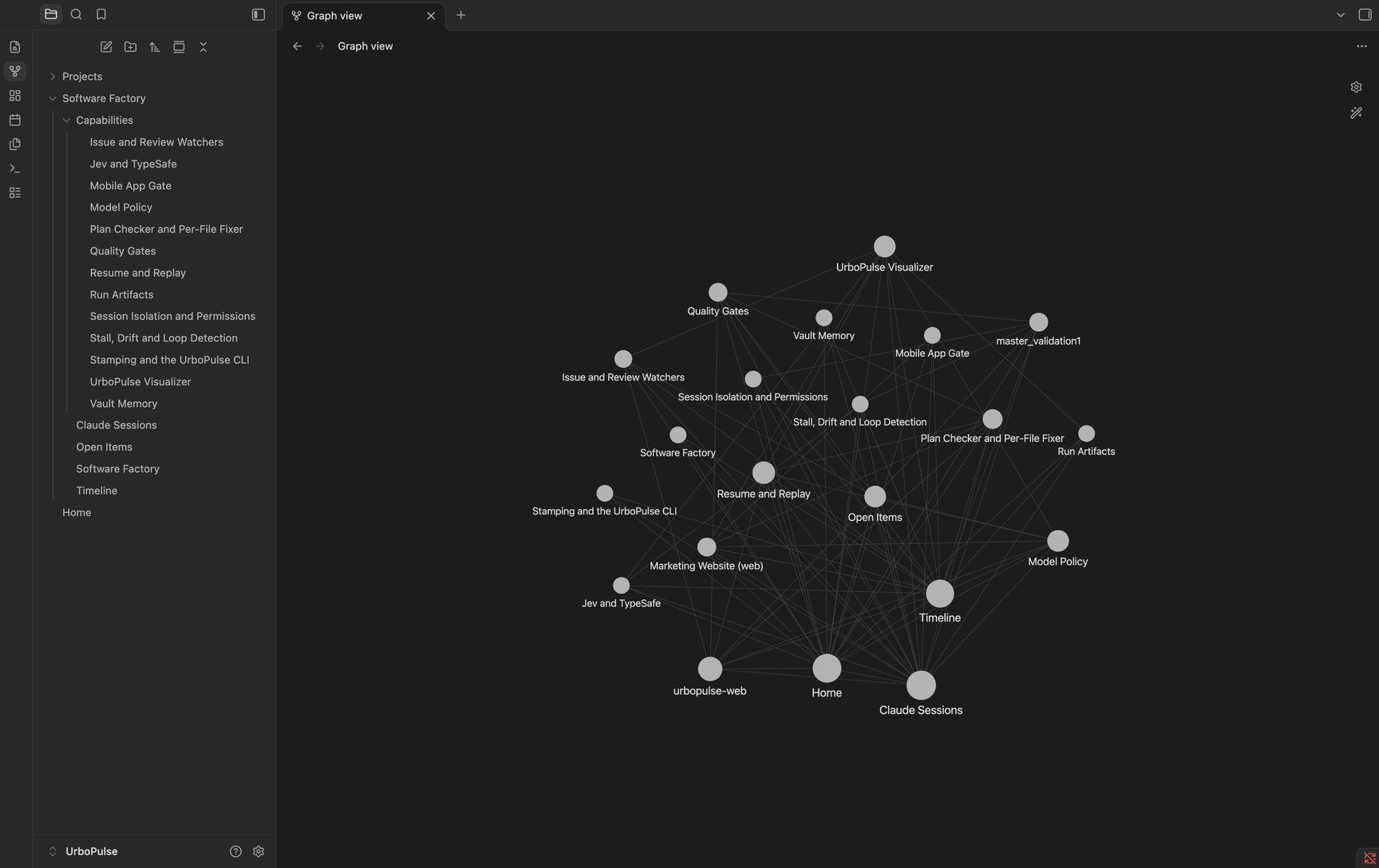Click the sync status icon
Screen dimensions: 1379x868
(x=1369, y=858)
